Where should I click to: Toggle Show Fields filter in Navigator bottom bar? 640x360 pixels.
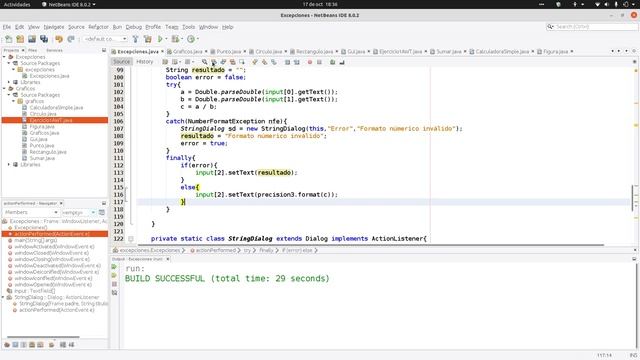pyautogui.click(x=15, y=345)
